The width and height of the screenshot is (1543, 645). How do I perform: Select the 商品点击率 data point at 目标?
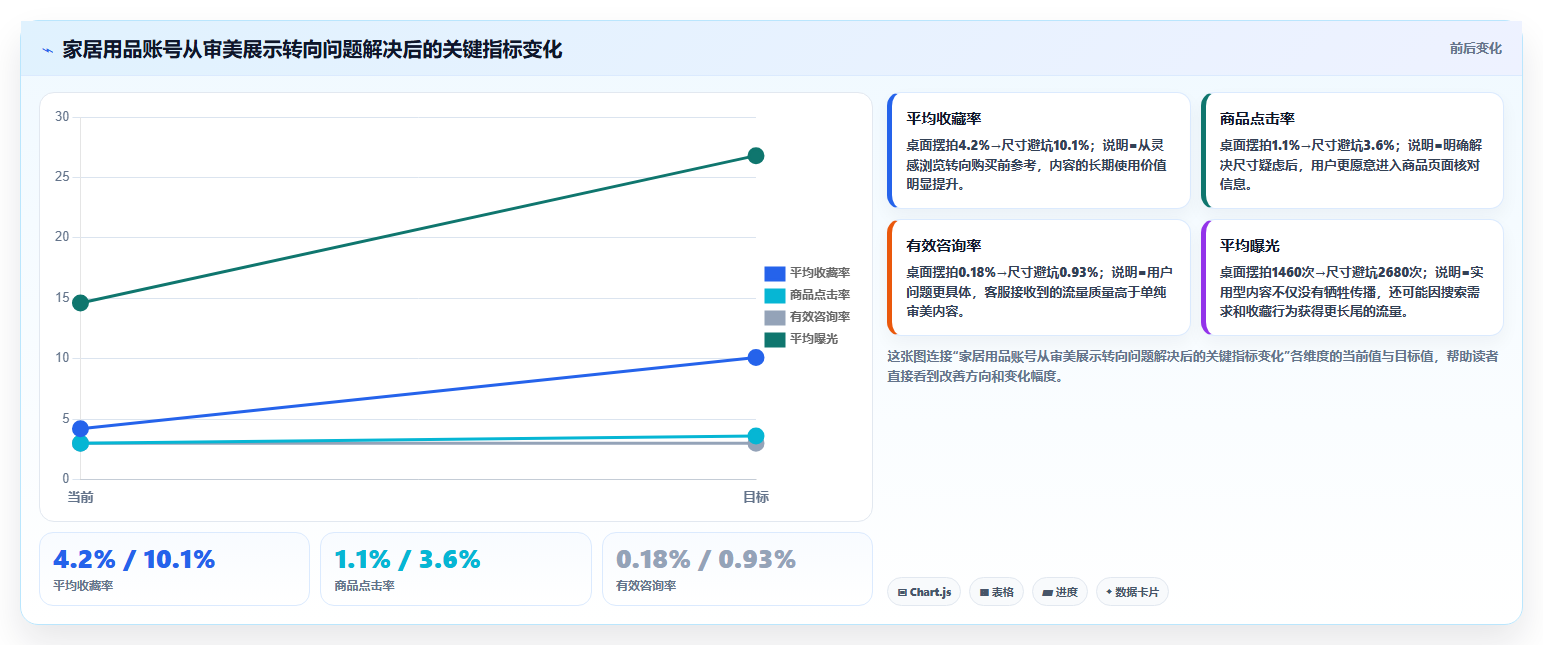(x=756, y=435)
